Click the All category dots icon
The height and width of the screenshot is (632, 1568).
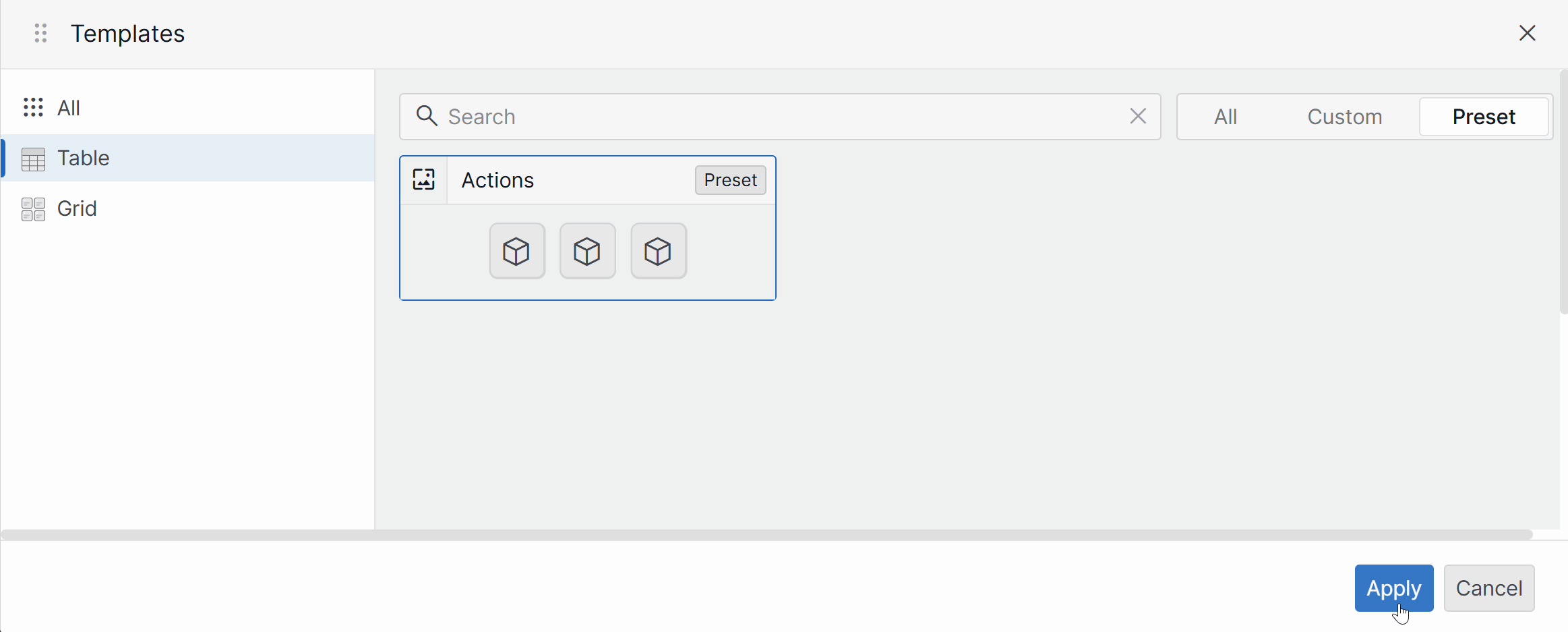click(x=33, y=107)
